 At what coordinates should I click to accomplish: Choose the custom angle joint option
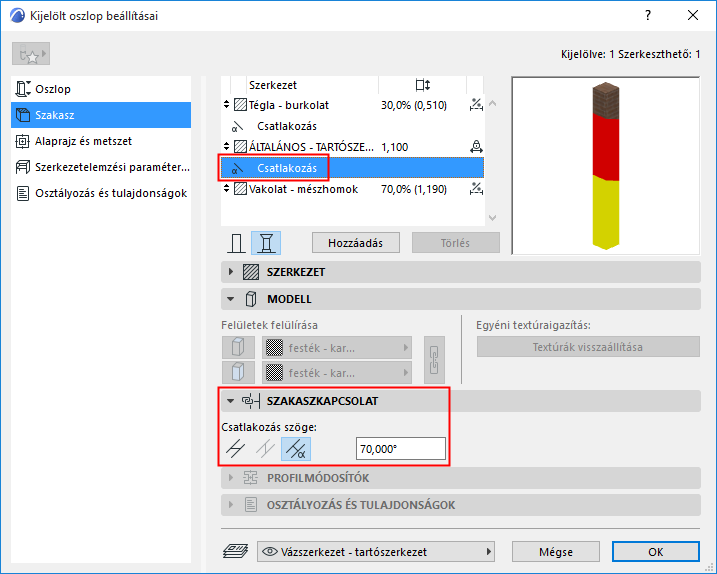(296, 449)
